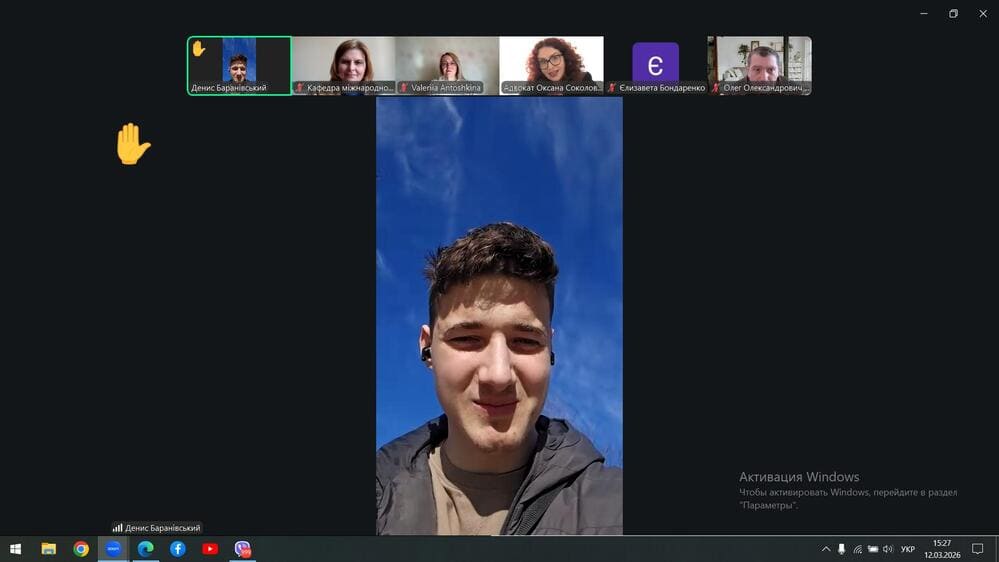Select Олег Олександрович's video thumbnail
This screenshot has width=999, height=562.
click(759, 65)
